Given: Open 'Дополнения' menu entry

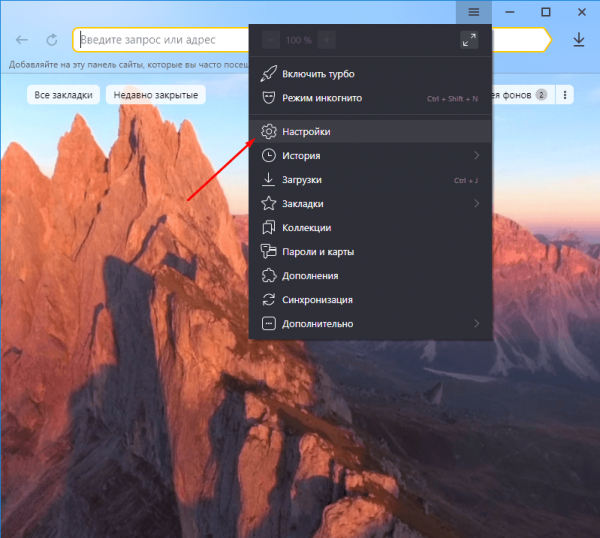Looking at the screenshot, I should click(370, 276).
